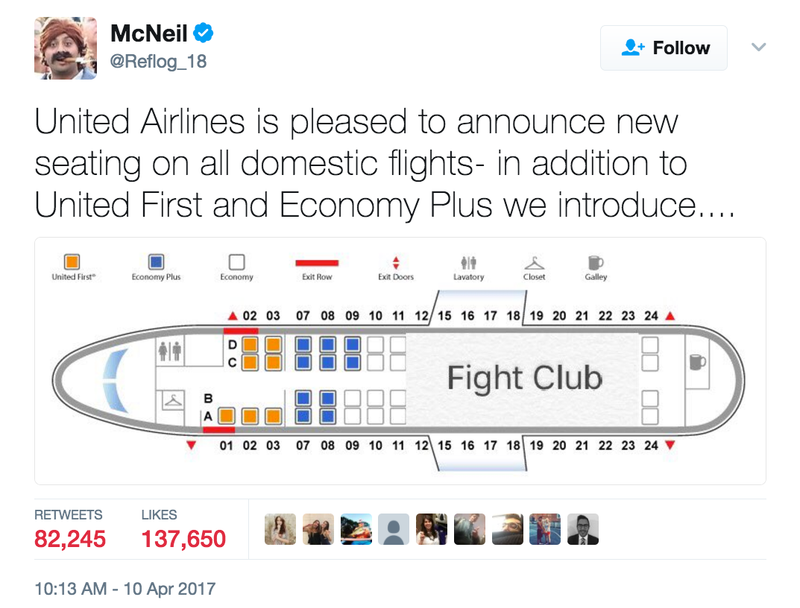Click the Galley cup legend icon
Viewport: 800px width, 608px height.
(595, 262)
